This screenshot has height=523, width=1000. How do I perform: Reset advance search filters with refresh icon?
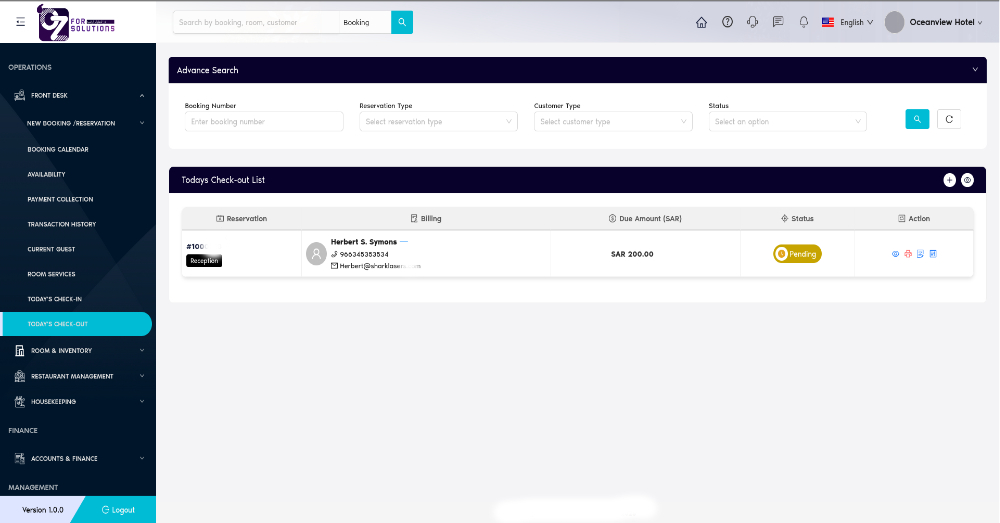point(949,119)
